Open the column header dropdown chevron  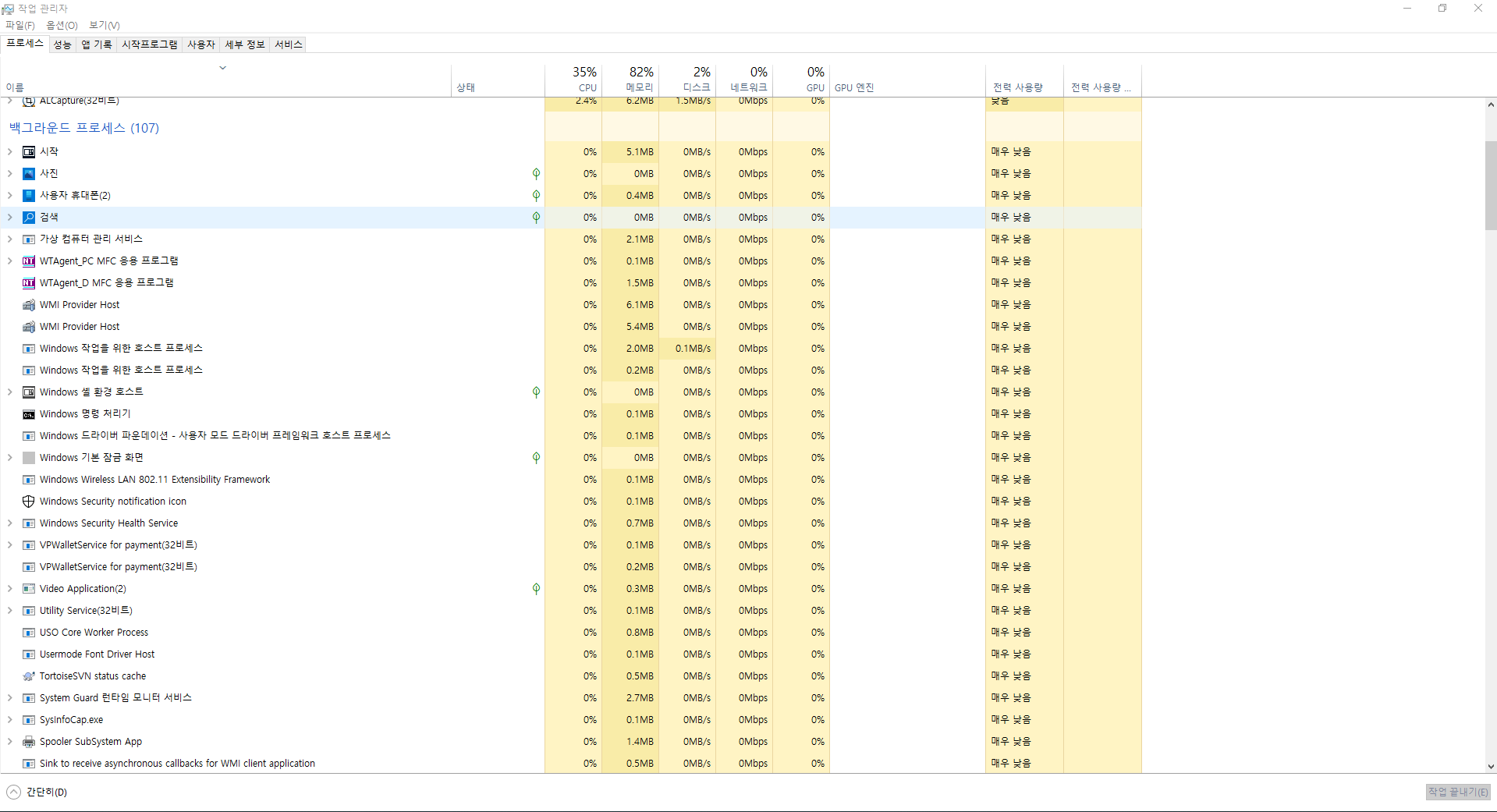222,68
